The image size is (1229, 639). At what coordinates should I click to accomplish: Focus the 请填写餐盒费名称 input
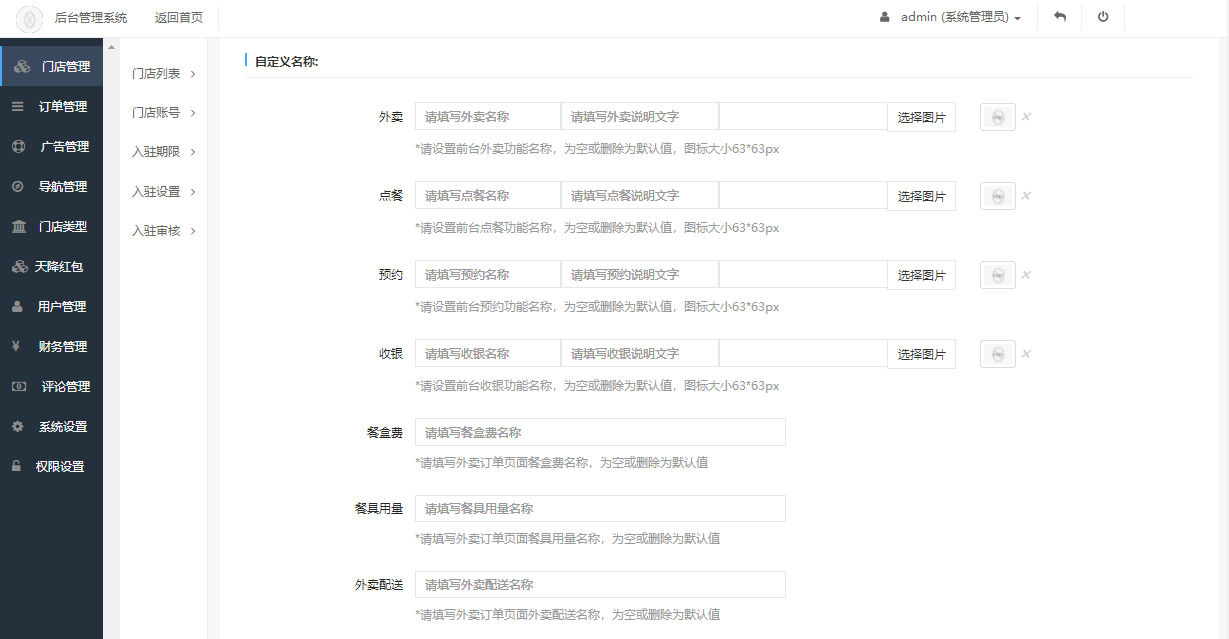click(x=600, y=432)
